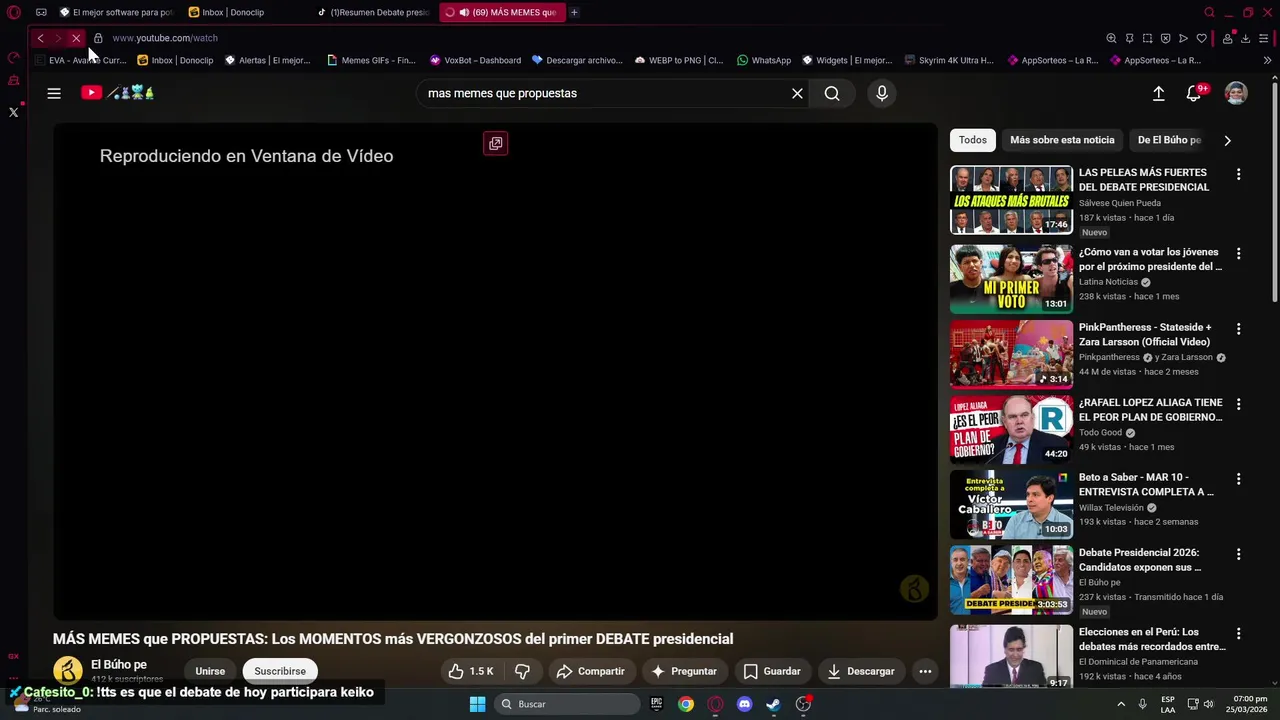
Task: Return video from pop-out window icon
Action: pyautogui.click(x=495, y=143)
